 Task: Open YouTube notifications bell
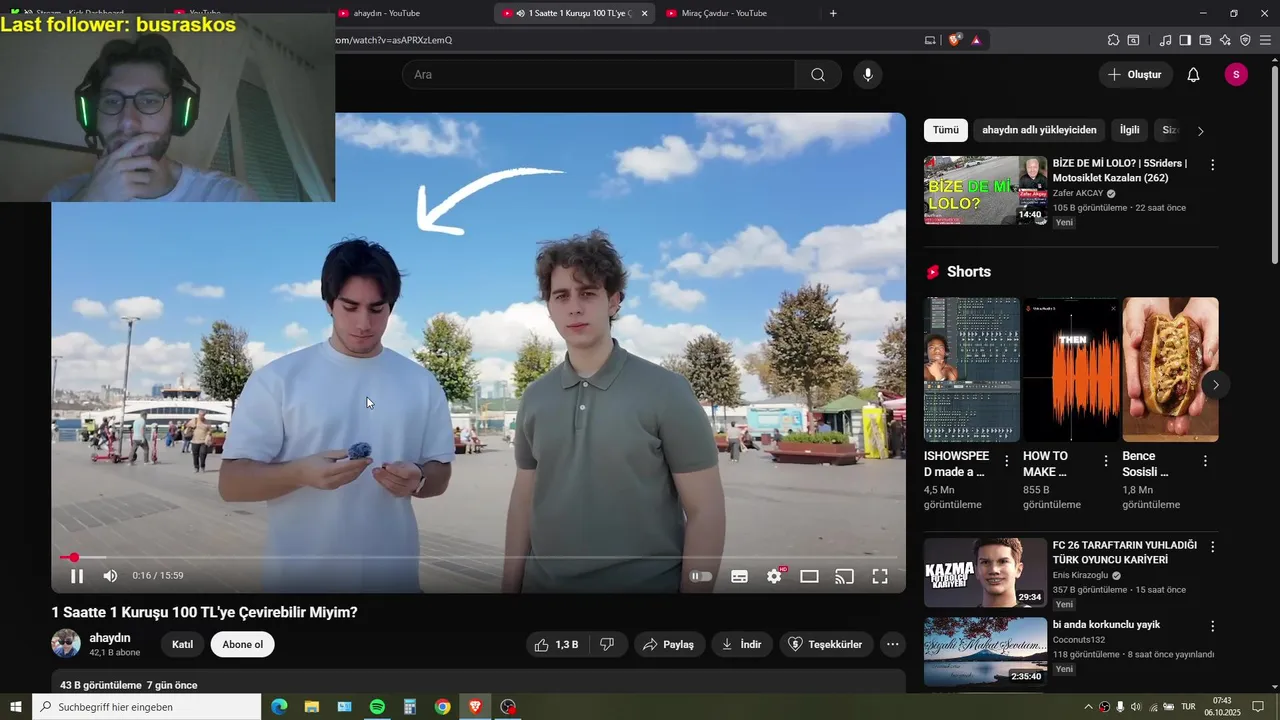tap(1193, 75)
